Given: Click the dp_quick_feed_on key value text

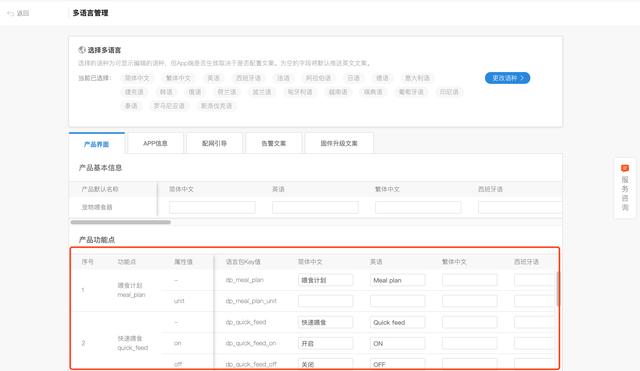Looking at the screenshot, I should tap(251, 344).
